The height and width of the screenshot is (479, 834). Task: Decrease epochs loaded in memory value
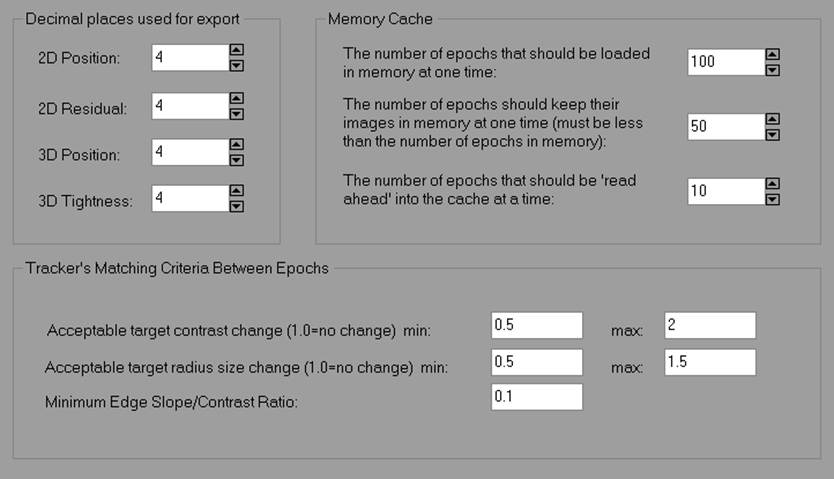(x=772, y=70)
